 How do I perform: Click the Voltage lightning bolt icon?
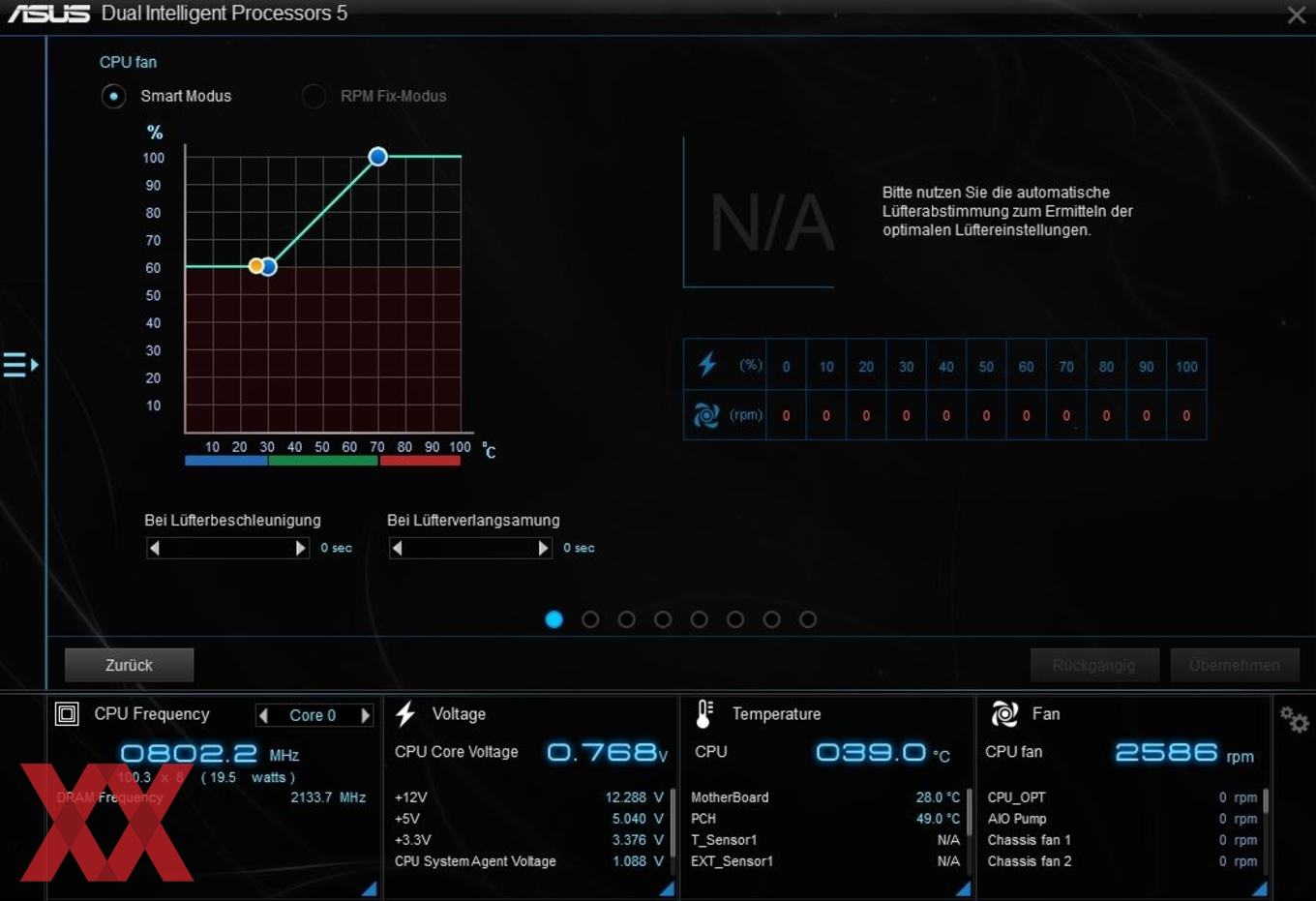[x=405, y=714]
